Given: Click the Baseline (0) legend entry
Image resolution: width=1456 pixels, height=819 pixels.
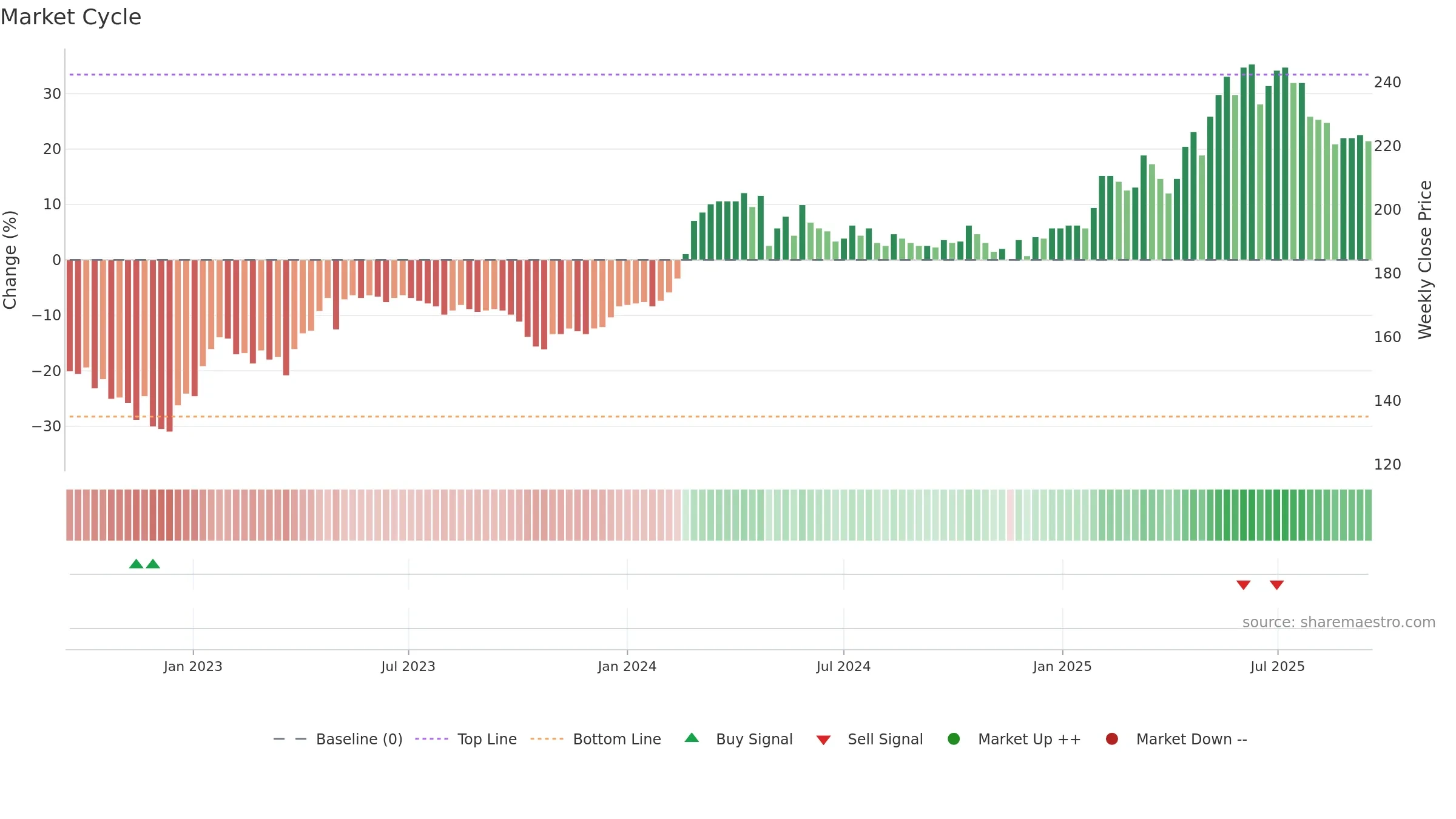Looking at the screenshot, I should 338,739.
